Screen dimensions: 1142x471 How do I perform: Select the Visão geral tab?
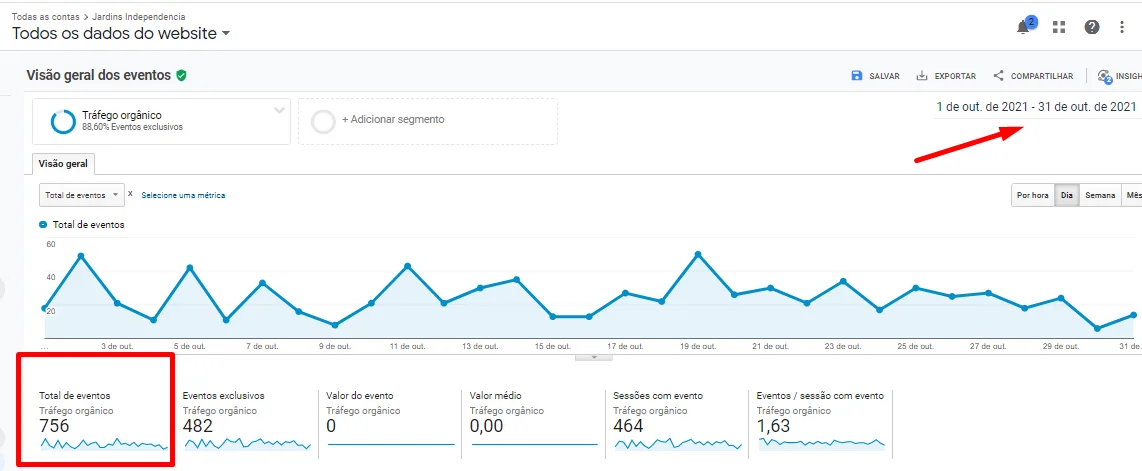(x=62, y=164)
